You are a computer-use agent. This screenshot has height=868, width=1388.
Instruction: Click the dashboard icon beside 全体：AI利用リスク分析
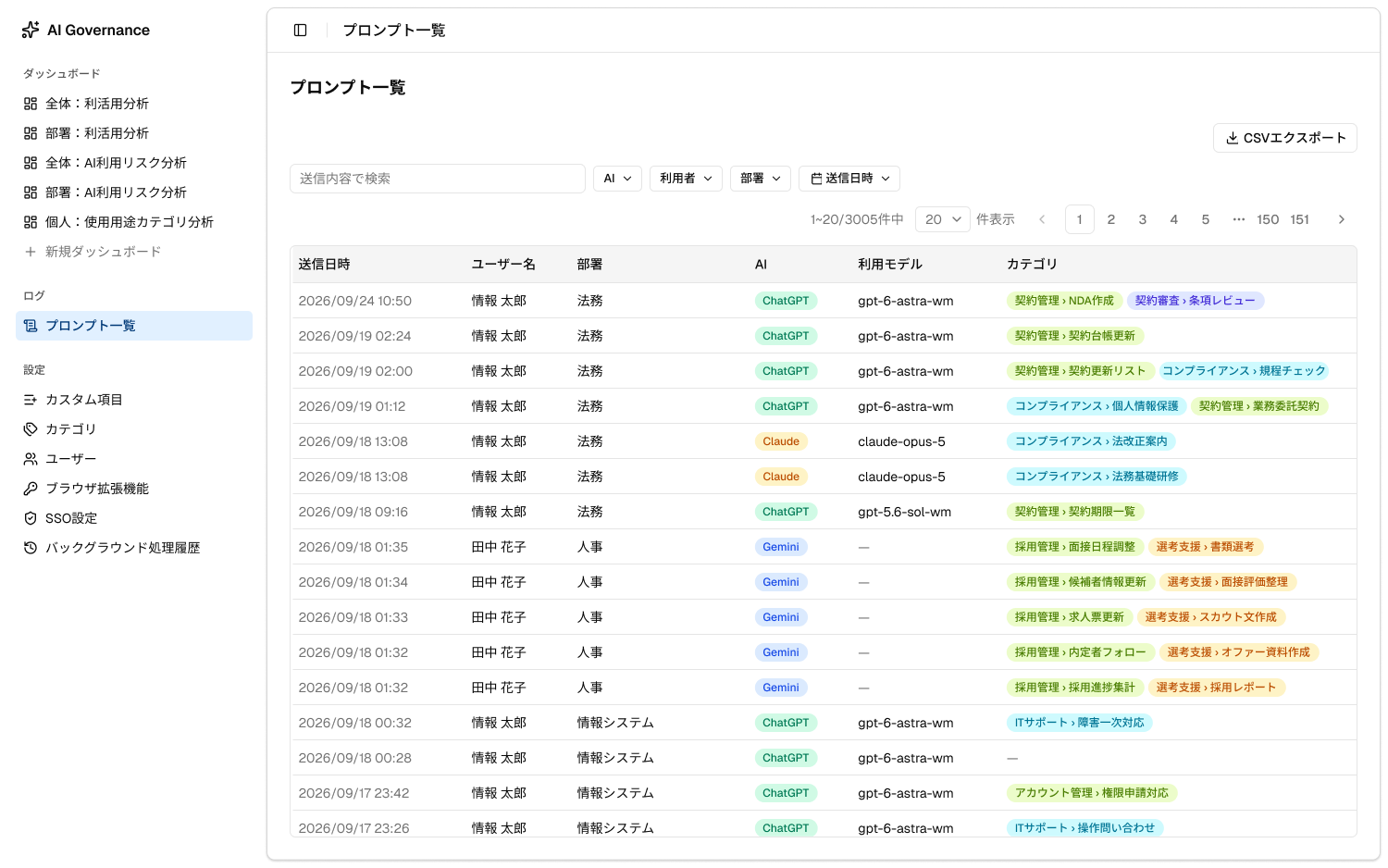(x=31, y=163)
